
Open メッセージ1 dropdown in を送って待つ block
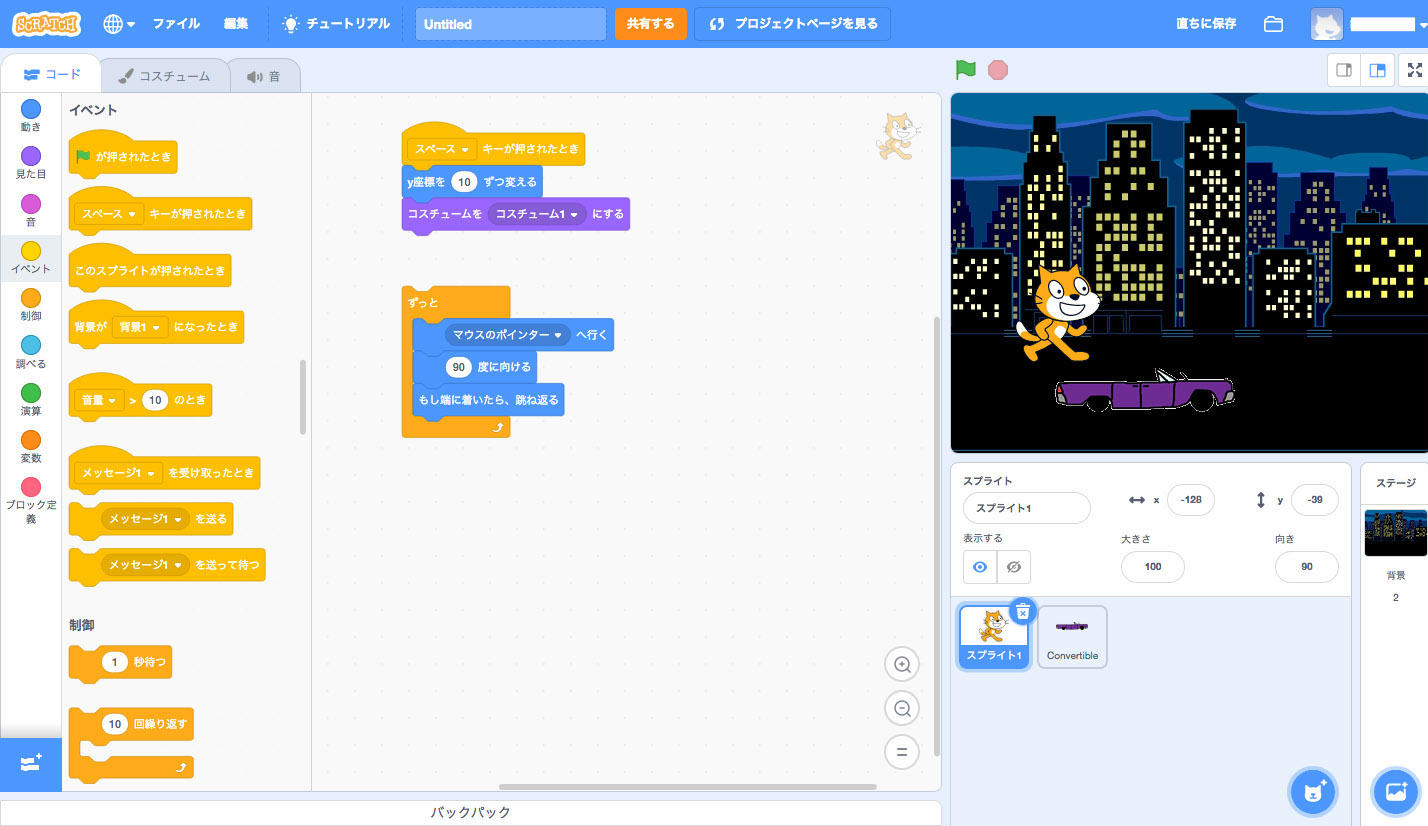point(146,565)
